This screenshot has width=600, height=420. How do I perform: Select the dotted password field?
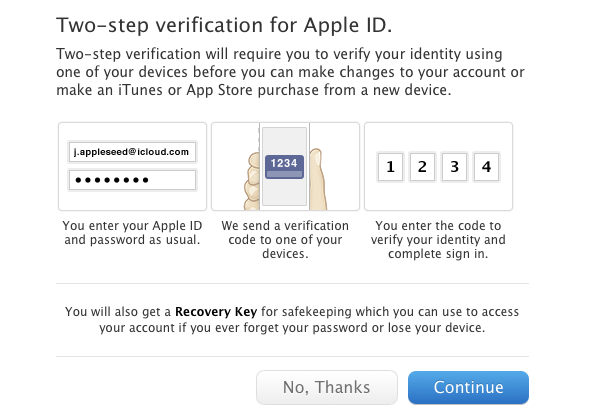[x=133, y=180]
